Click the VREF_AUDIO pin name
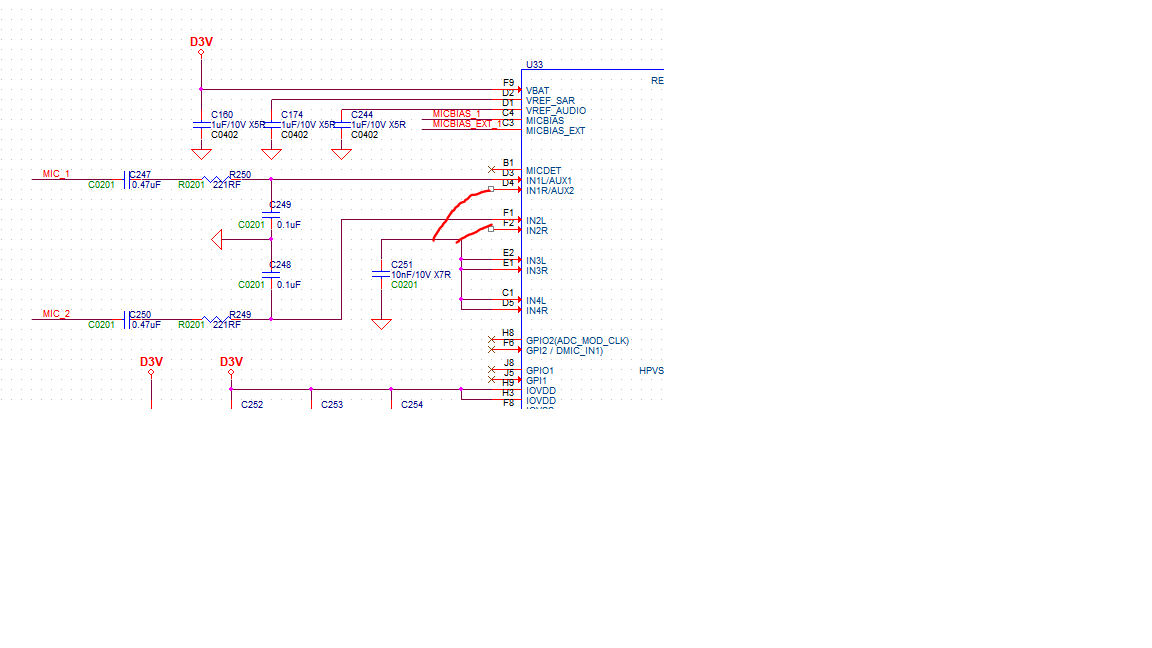 555,111
